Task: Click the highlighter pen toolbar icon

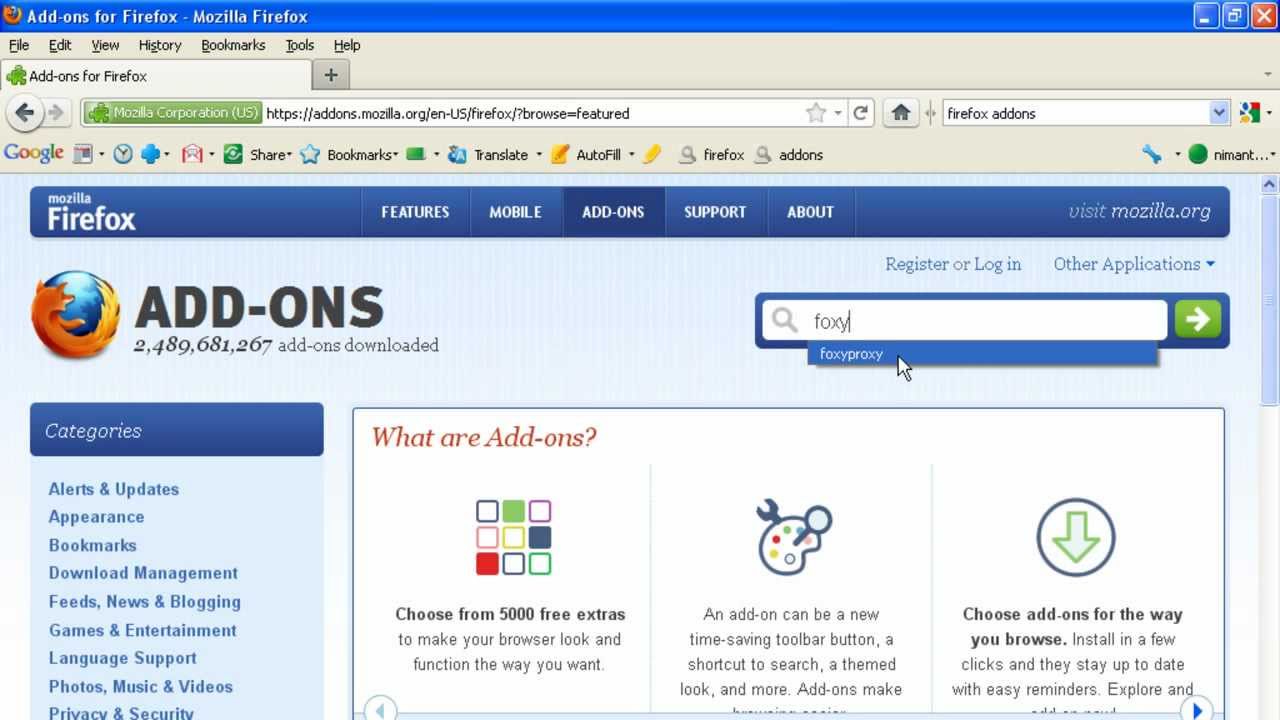Action: 652,154
